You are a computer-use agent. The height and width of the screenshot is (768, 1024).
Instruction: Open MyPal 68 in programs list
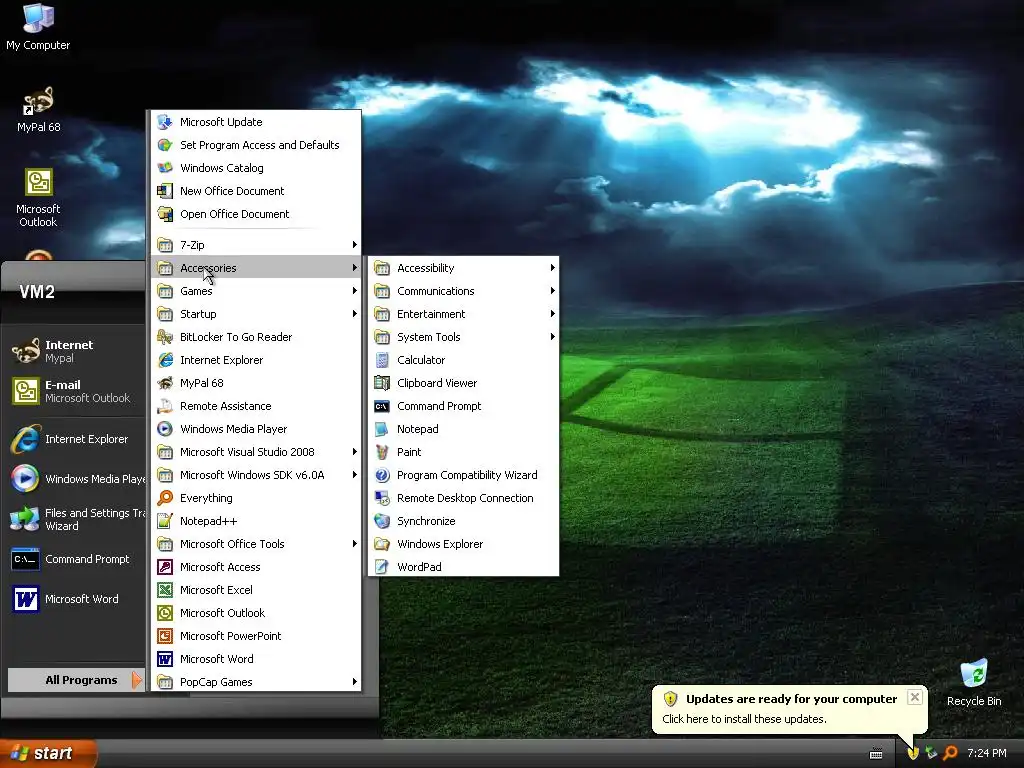pos(256,383)
